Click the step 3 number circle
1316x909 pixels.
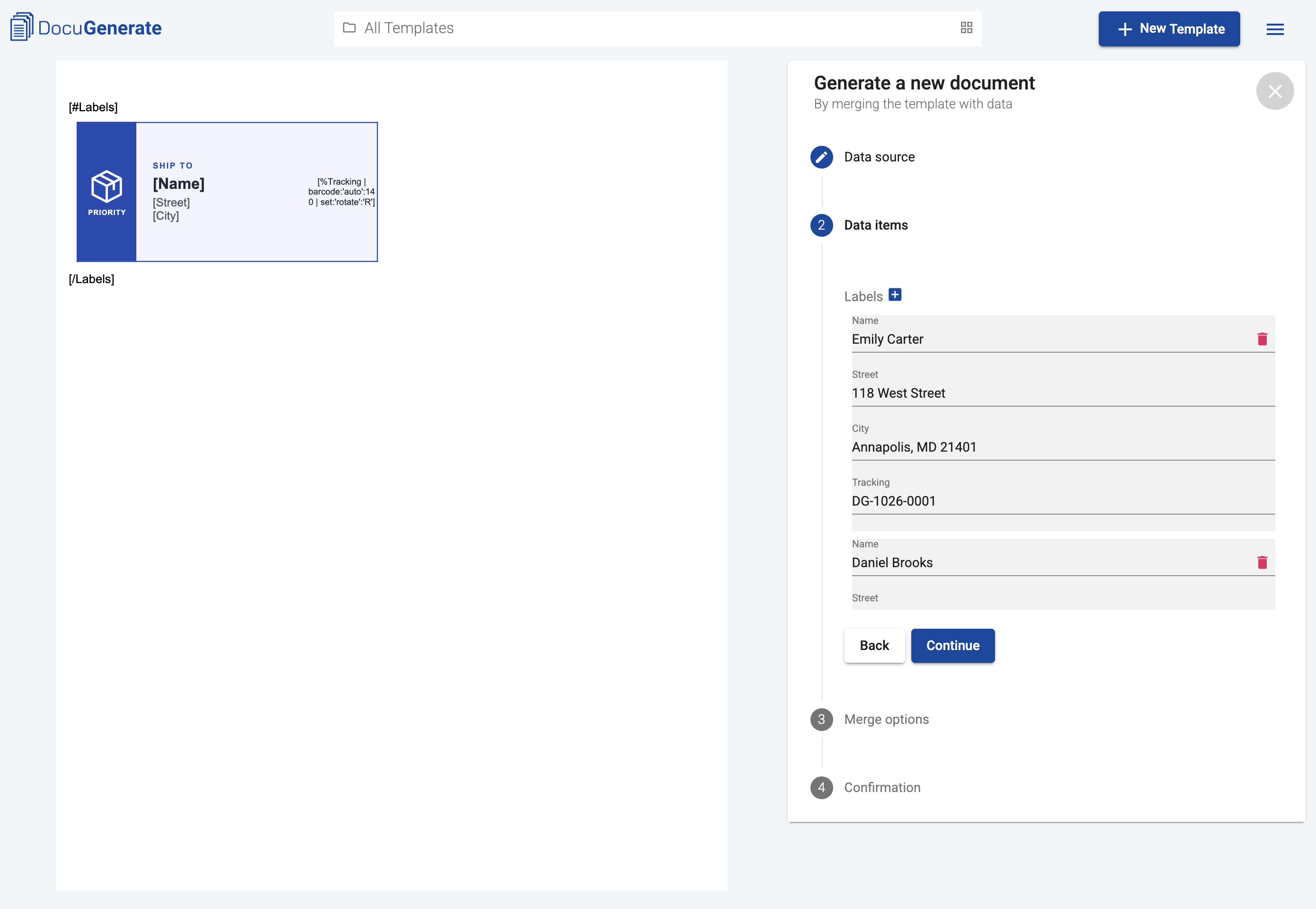(821, 719)
